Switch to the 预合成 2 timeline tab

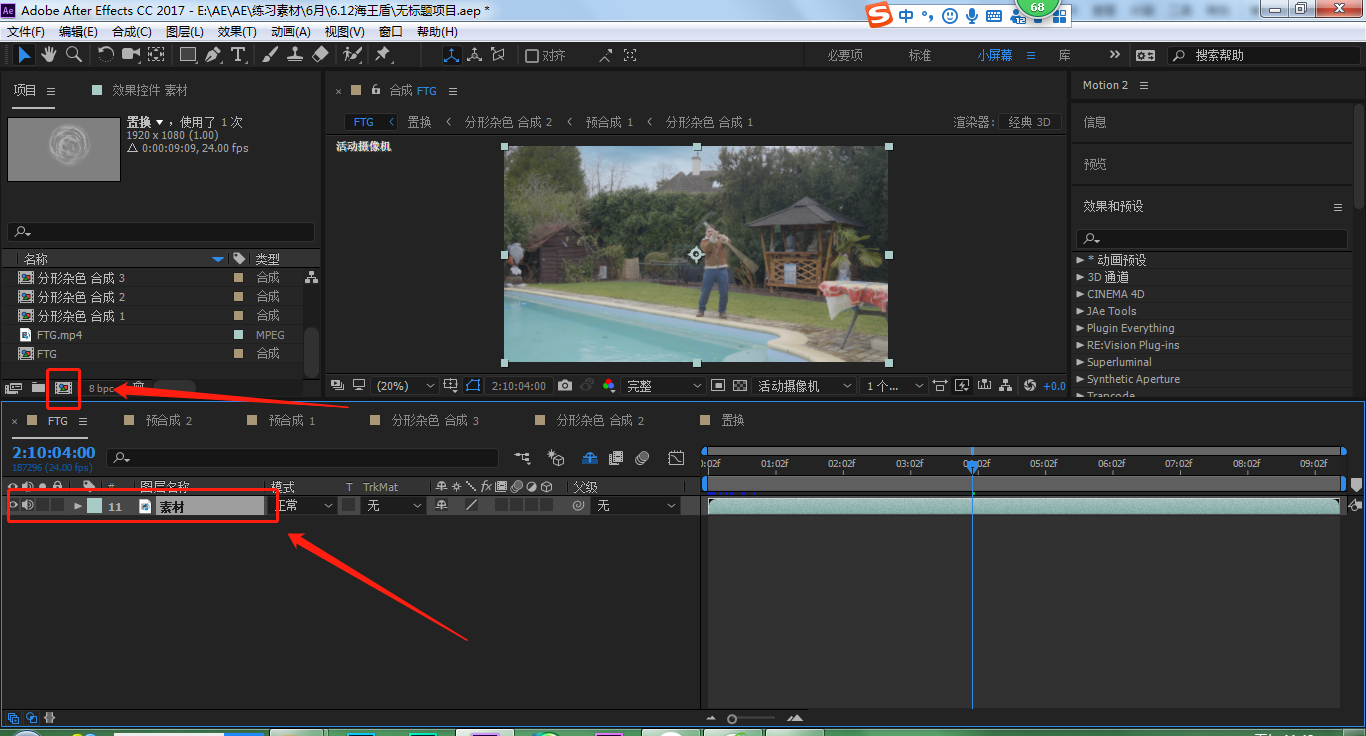click(168, 421)
